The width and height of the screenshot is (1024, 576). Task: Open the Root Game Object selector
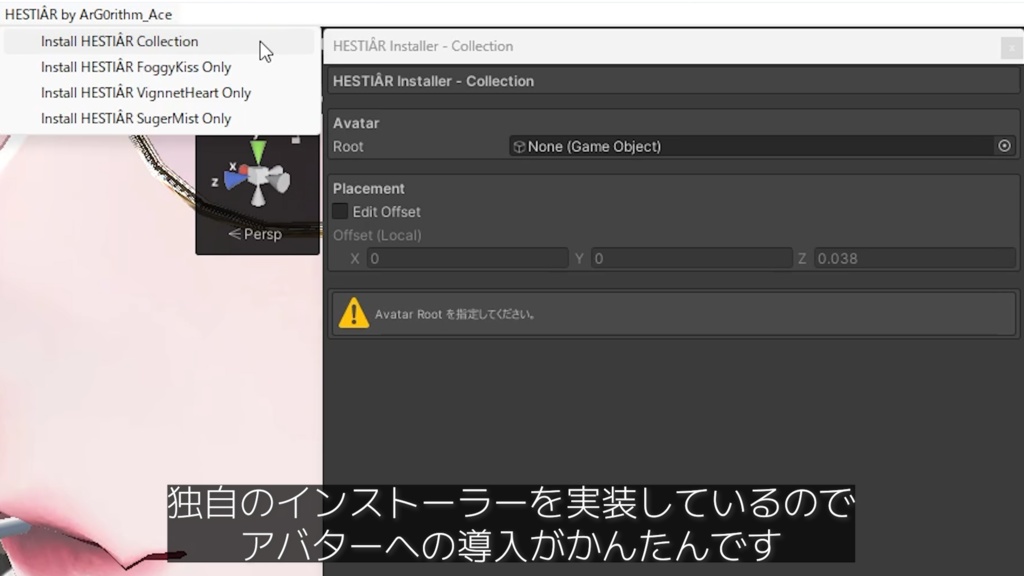[x=760, y=146]
